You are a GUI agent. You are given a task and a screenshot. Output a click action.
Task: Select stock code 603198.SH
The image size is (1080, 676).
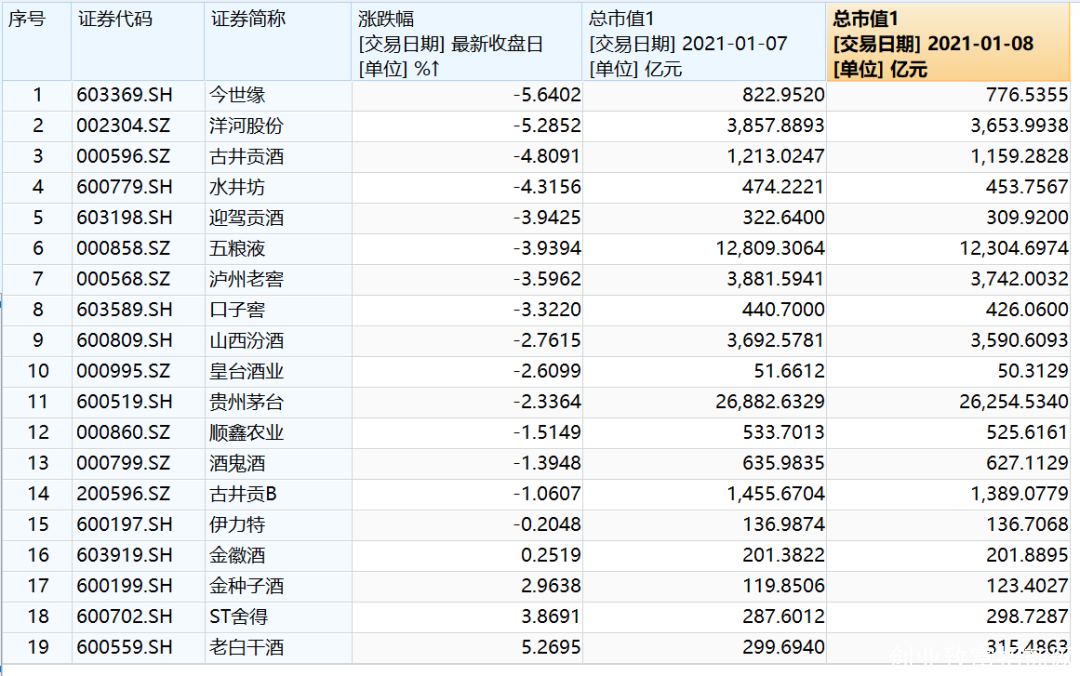pos(125,218)
